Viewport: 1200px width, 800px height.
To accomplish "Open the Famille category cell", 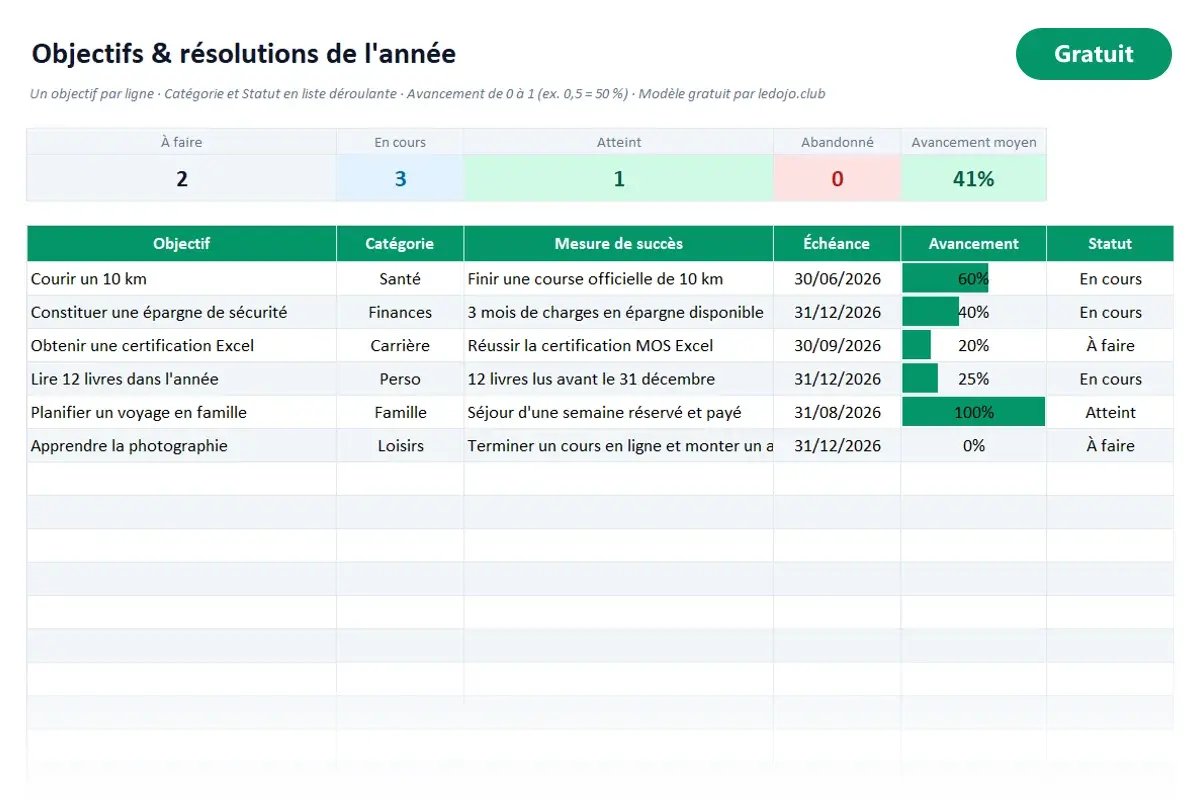I will tap(400, 412).
